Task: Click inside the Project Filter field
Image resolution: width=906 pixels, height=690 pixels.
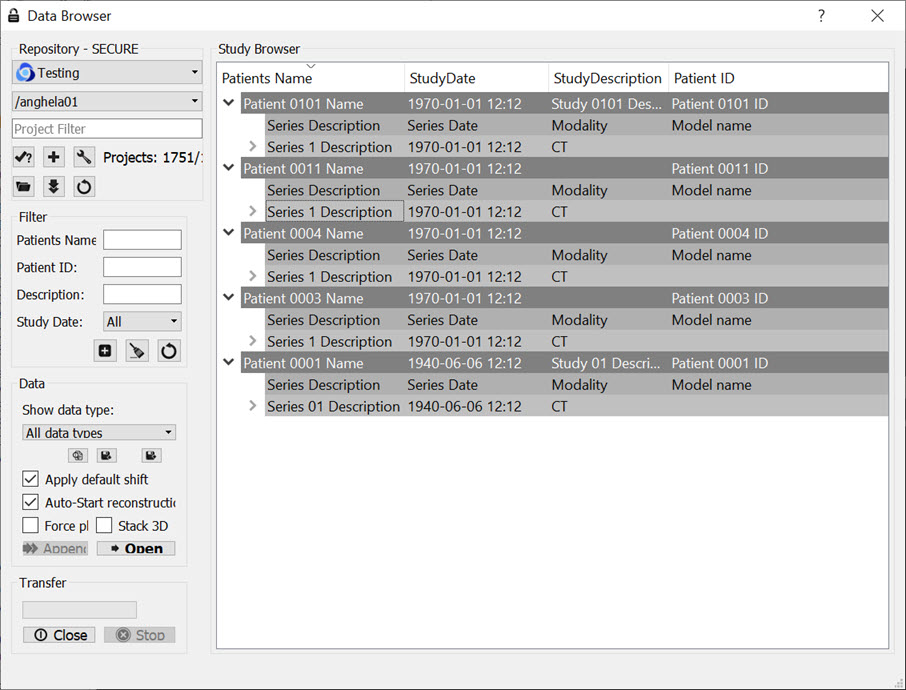Action: 107,129
